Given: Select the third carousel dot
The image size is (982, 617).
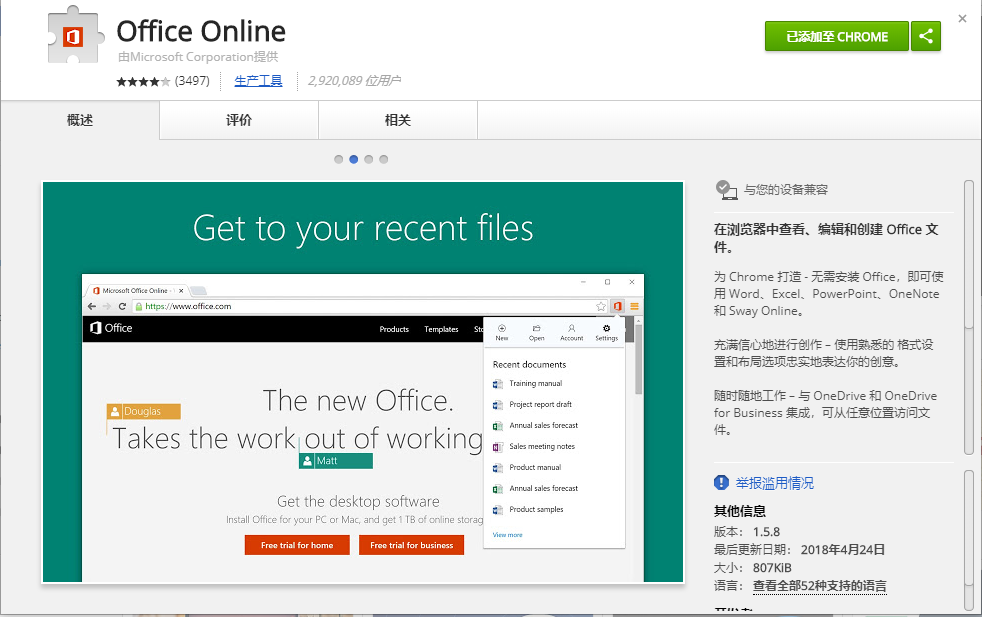Looking at the screenshot, I should click(368, 159).
